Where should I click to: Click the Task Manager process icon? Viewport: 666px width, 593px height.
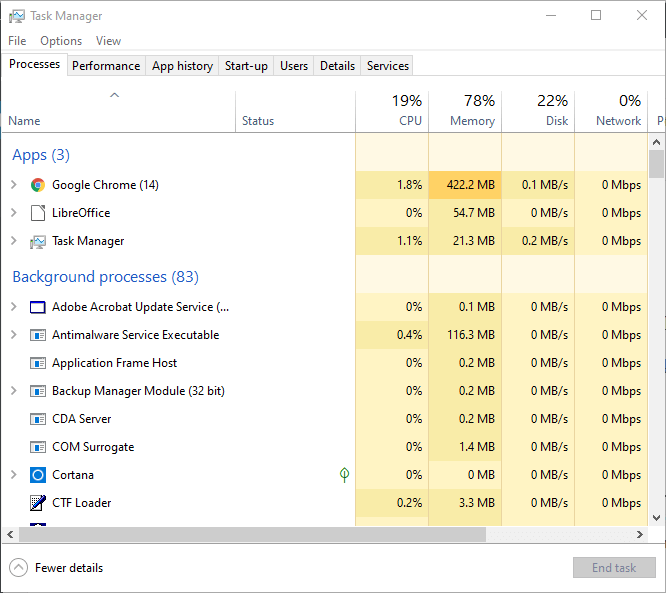(x=38, y=241)
